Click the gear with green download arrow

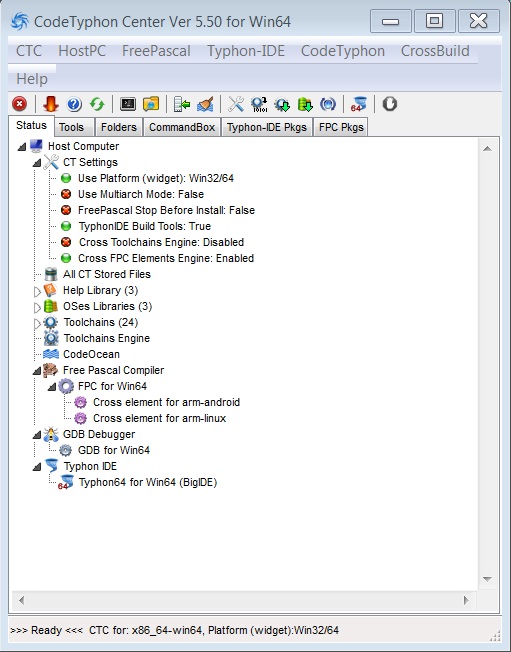(x=282, y=104)
